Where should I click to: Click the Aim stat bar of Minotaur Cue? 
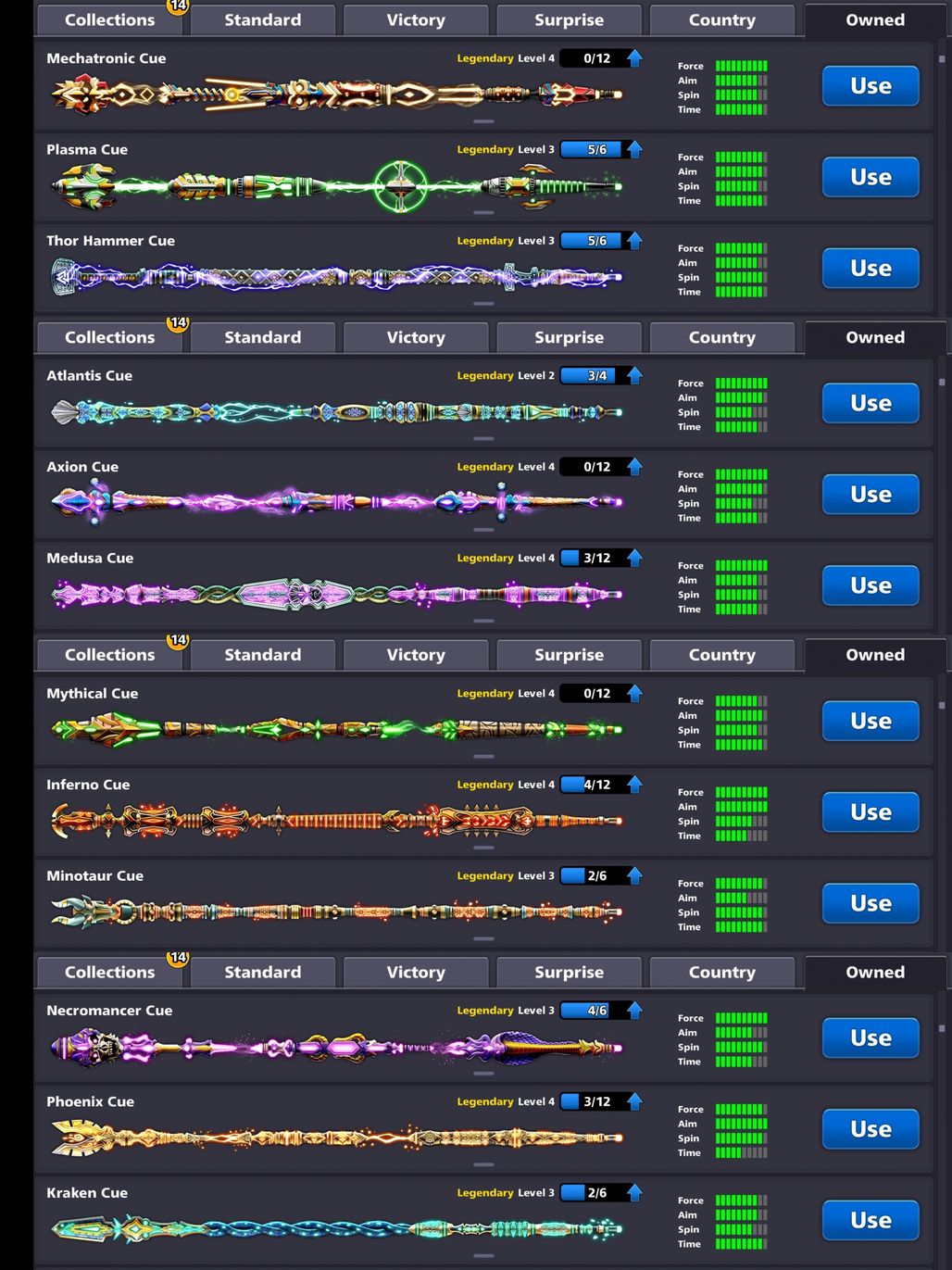click(741, 899)
